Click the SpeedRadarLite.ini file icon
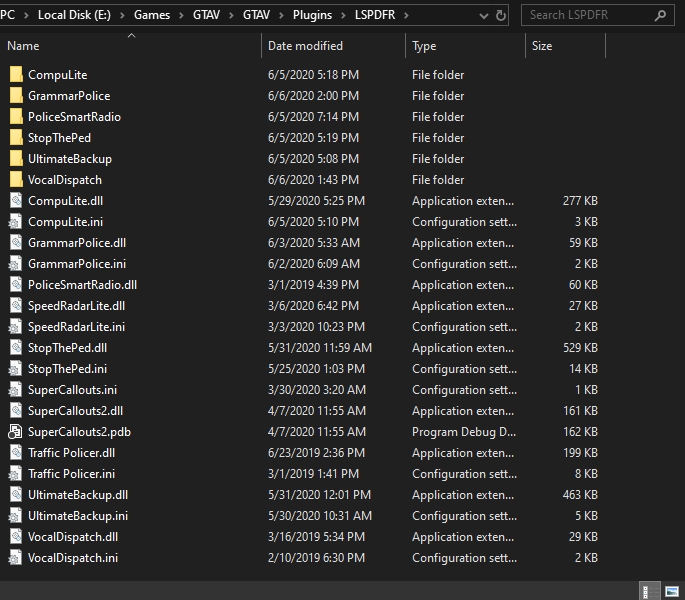685x600 pixels. pyautogui.click(x=16, y=326)
